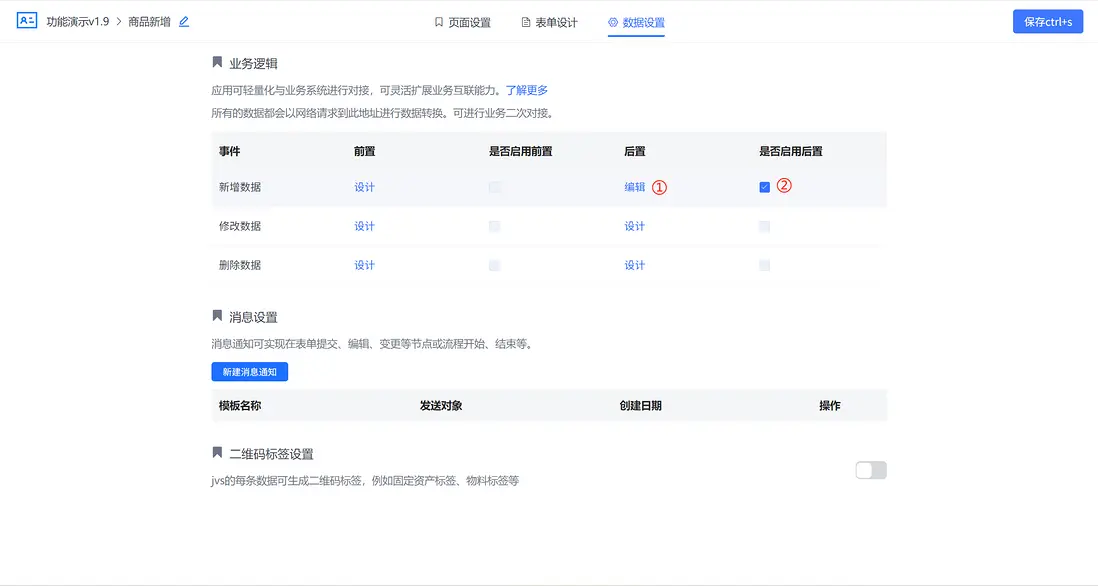Click the app logo icon in top-left corner
This screenshot has height=586, width=1098.
pyautogui.click(x=27, y=20)
